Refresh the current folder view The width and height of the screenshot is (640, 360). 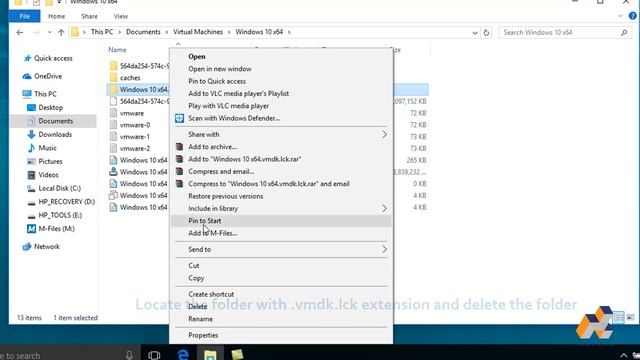(486, 32)
